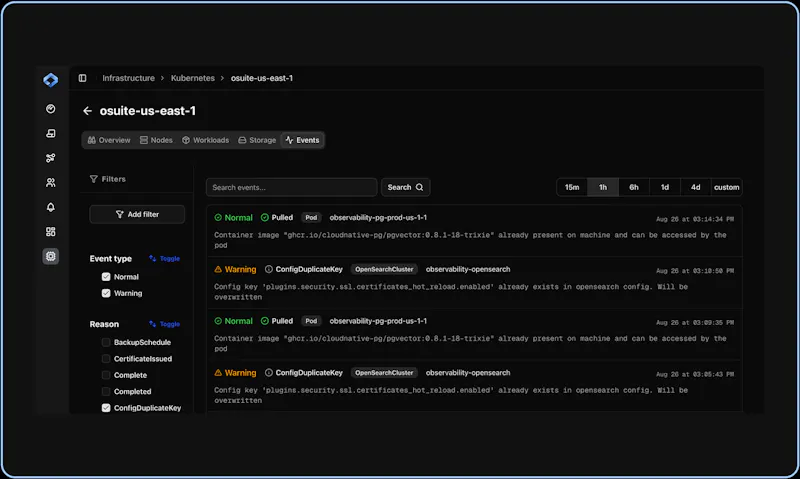Open the users icon in sidebar
Image resolution: width=800 pixels, height=479 pixels.
click(51, 183)
